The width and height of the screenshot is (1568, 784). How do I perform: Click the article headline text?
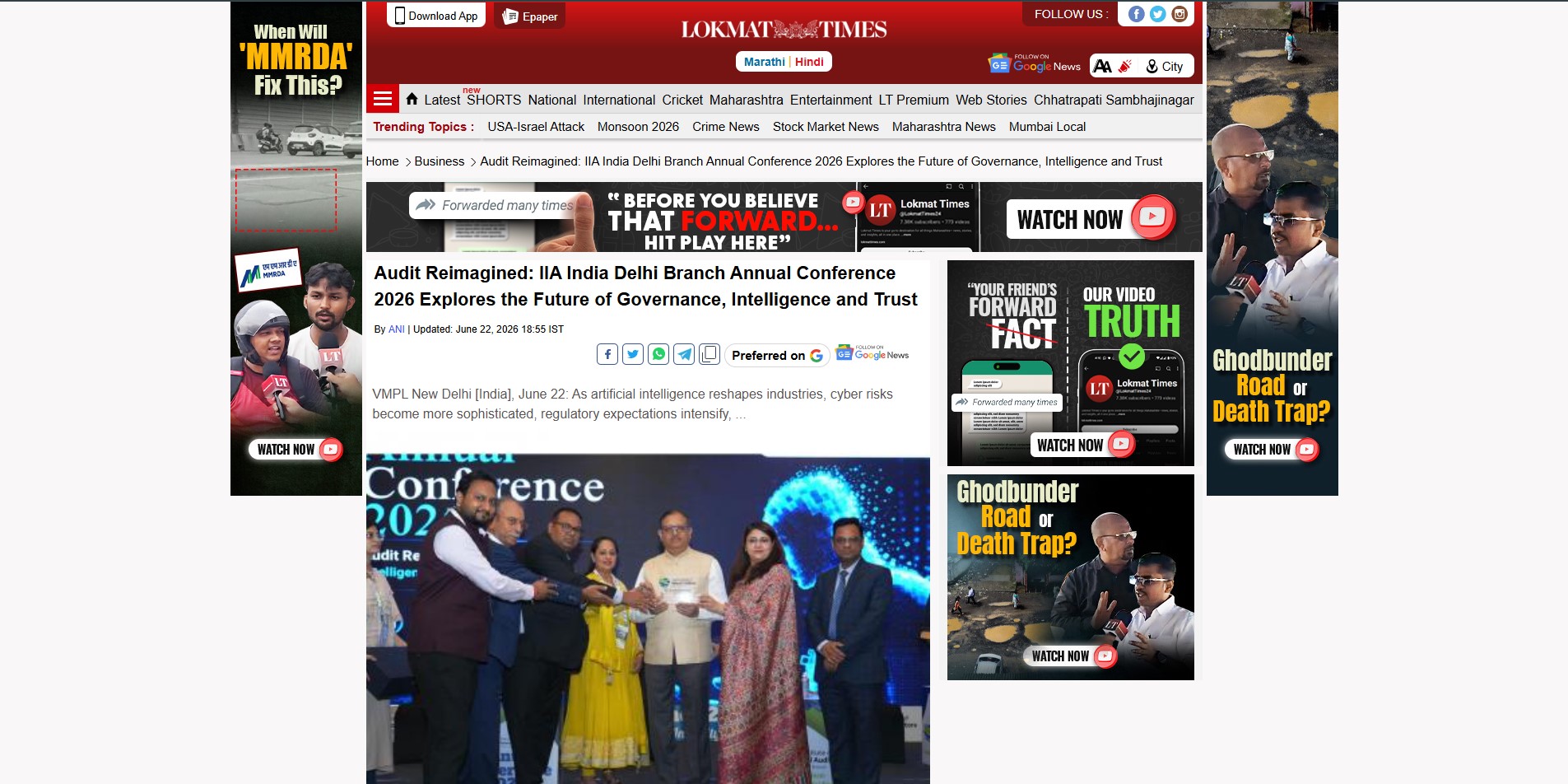coord(645,286)
